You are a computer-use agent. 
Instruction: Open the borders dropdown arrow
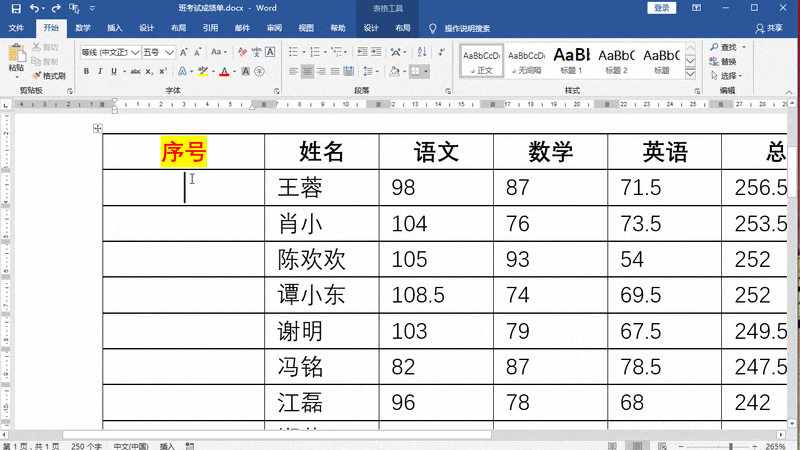click(x=426, y=71)
